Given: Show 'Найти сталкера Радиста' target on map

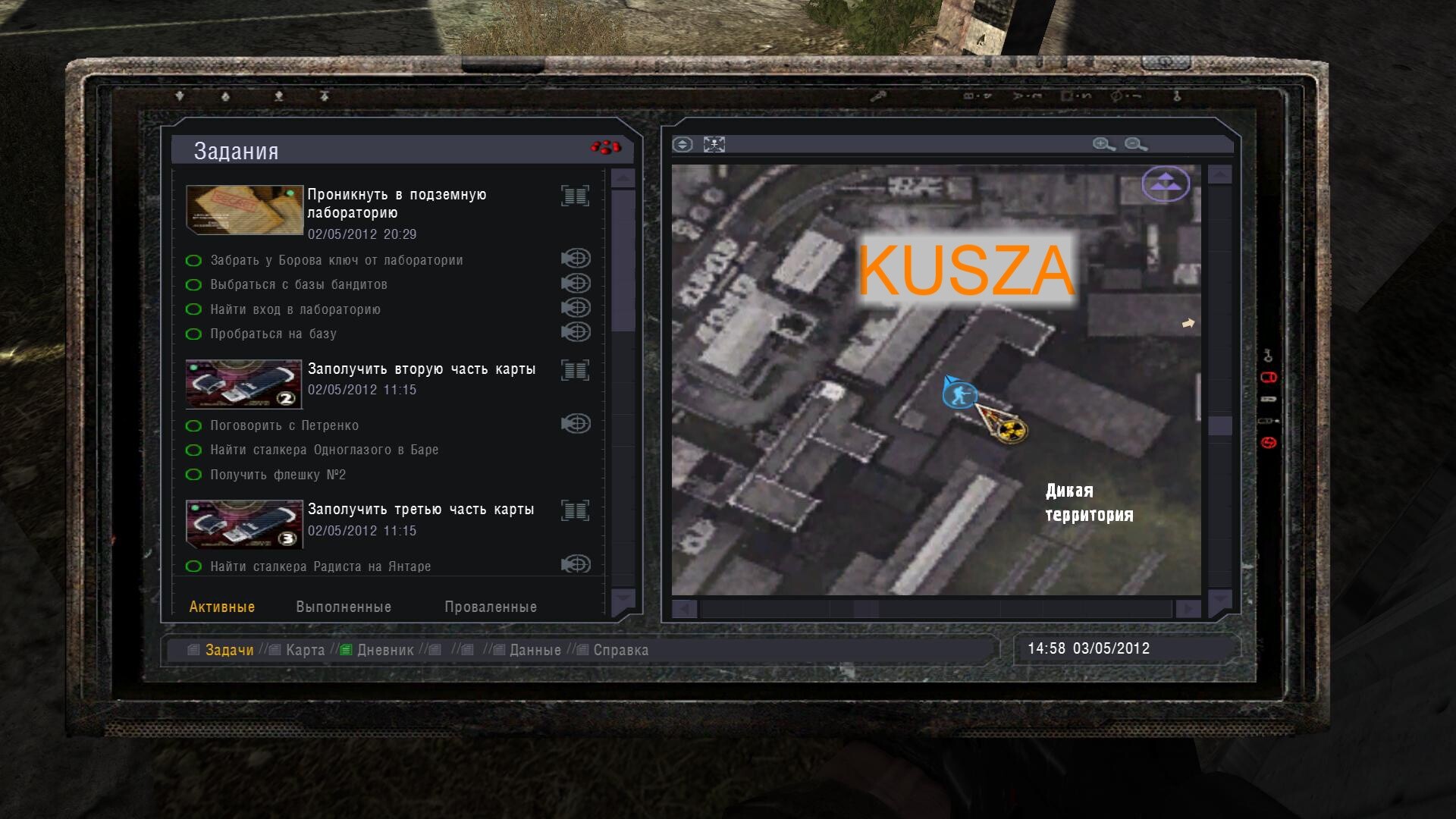Looking at the screenshot, I should [x=576, y=563].
